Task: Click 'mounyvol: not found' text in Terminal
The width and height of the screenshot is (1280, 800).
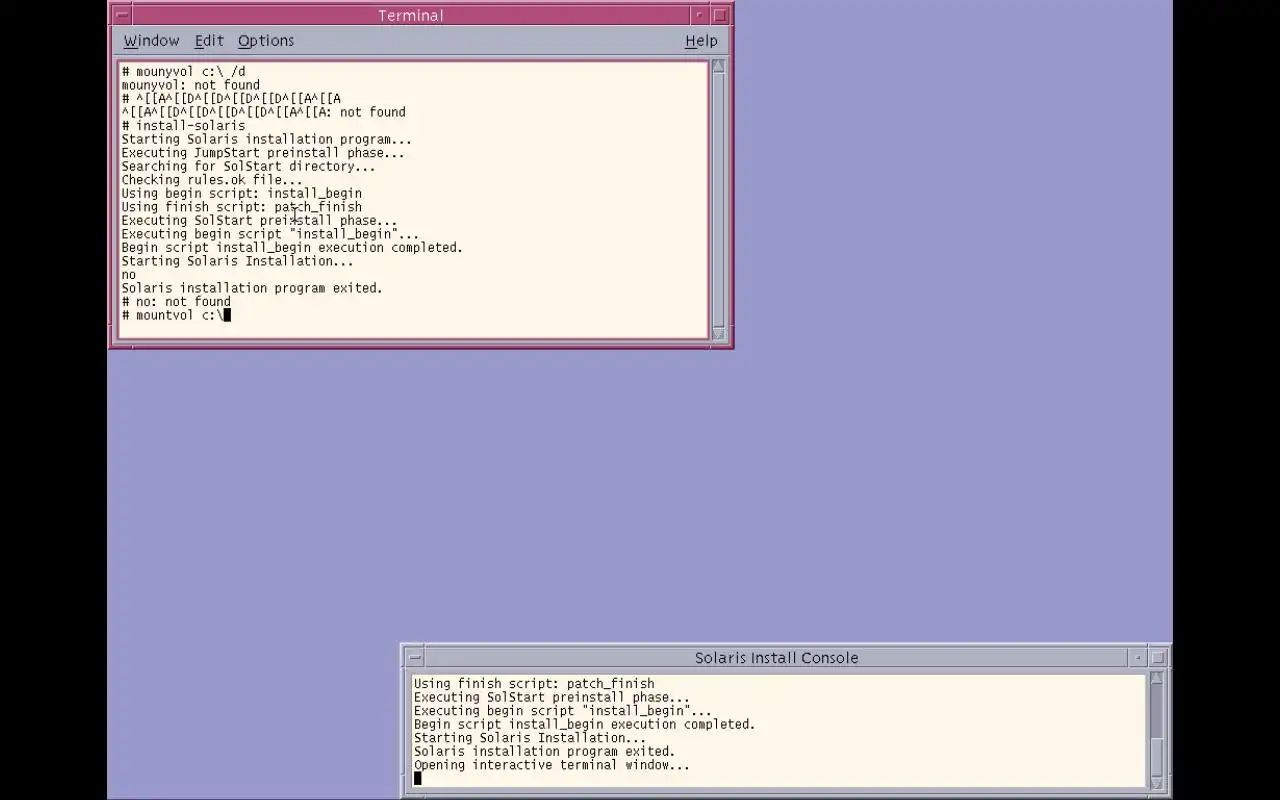Action: point(190,86)
